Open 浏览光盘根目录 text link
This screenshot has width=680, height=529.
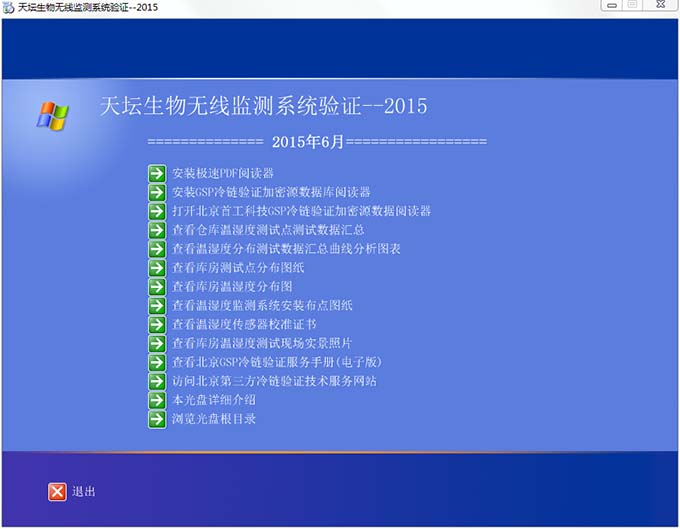pos(214,419)
